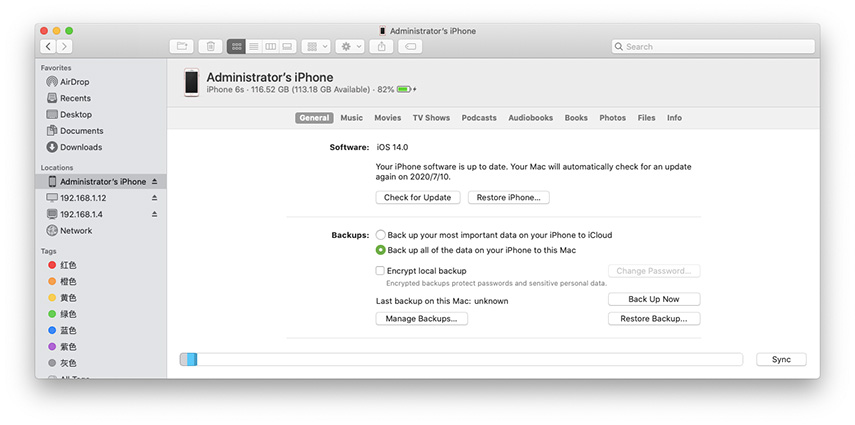This screenshot has width=855, height=425.
Task: Switch to list view mode
Action: pyautogui.click(x=254, y=47)
